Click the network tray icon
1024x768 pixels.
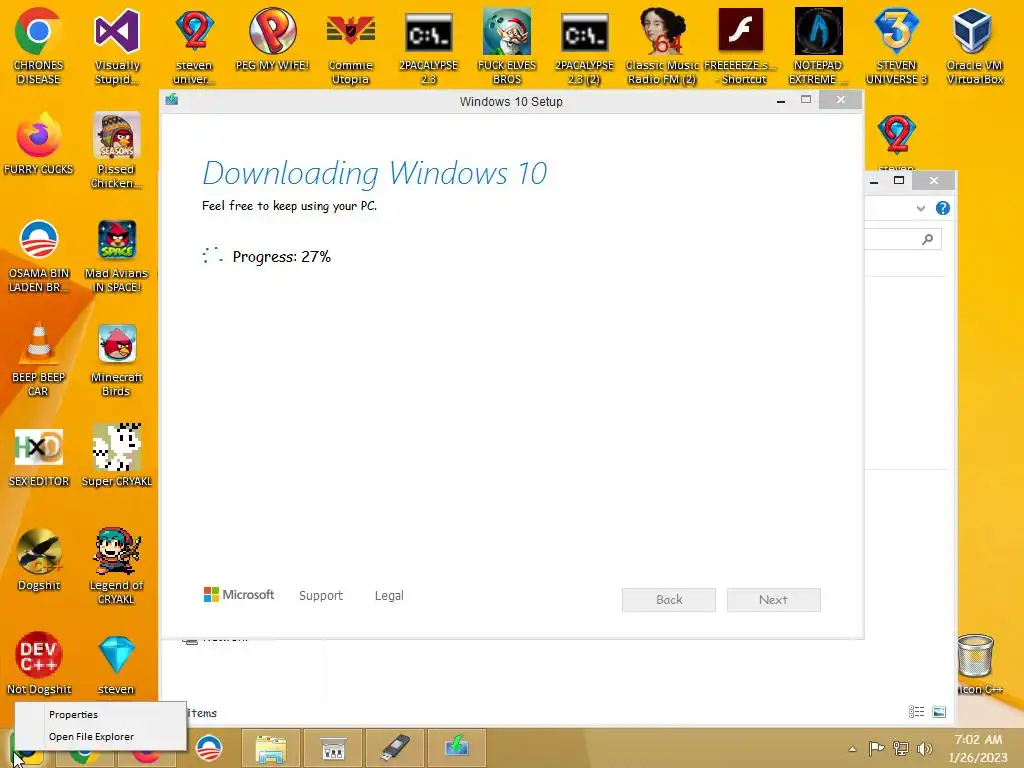(x=901, y=748)
